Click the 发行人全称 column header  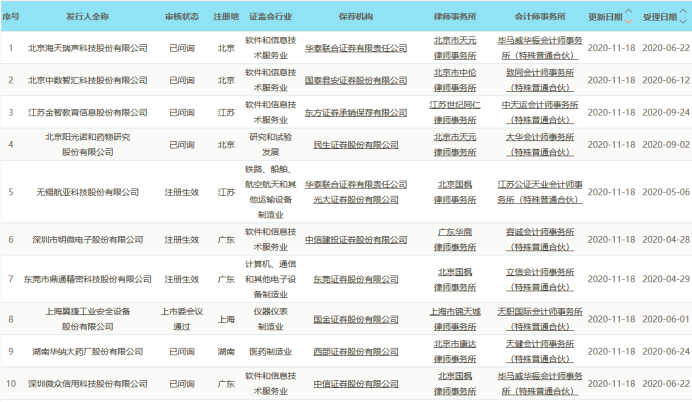(x=87, y=17)
